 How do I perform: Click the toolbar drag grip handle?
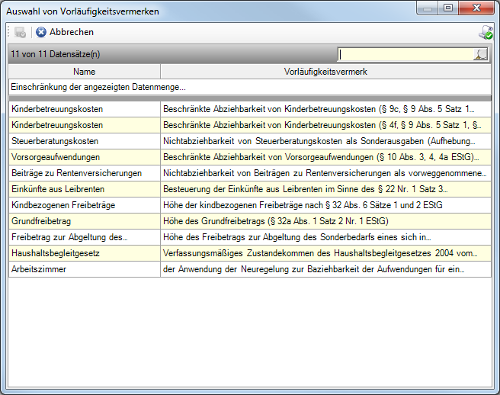9,32
